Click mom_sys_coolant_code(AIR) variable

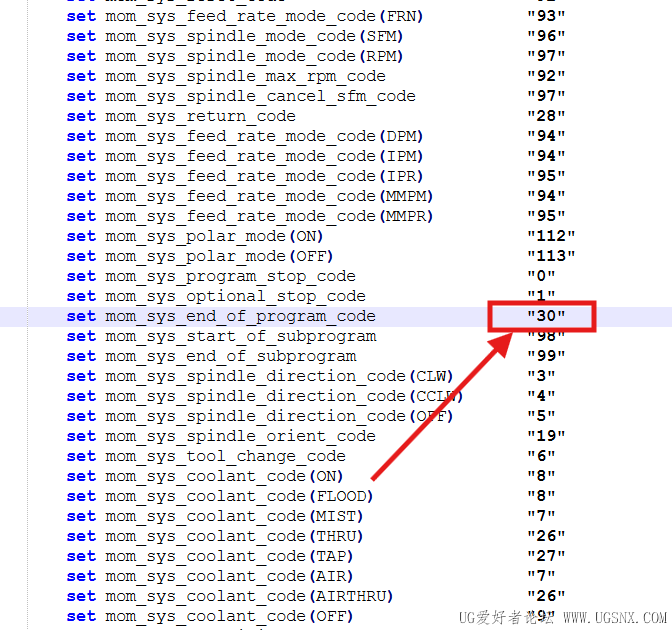[229, 576]
